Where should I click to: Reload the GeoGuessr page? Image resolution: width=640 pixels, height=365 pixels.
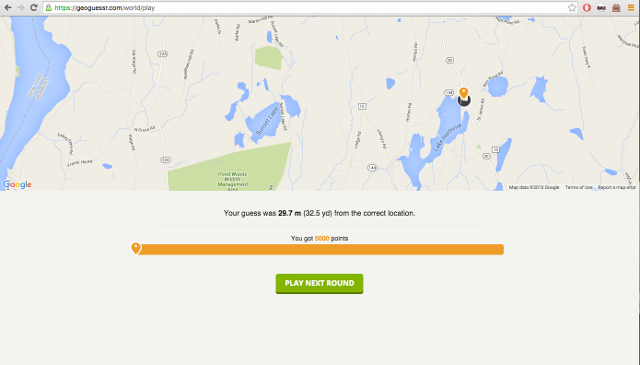34,8
